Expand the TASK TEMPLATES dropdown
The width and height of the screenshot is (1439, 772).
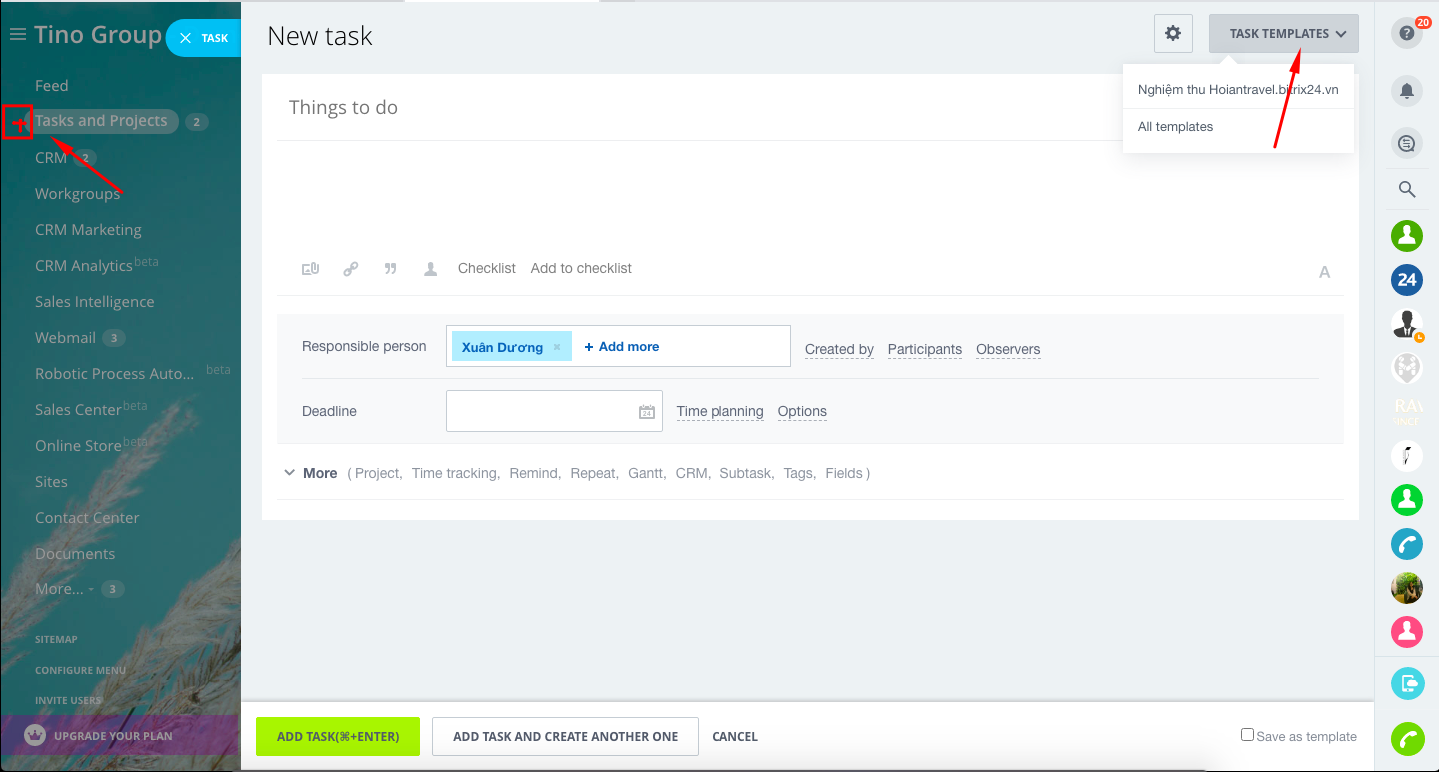[1283, 33]
